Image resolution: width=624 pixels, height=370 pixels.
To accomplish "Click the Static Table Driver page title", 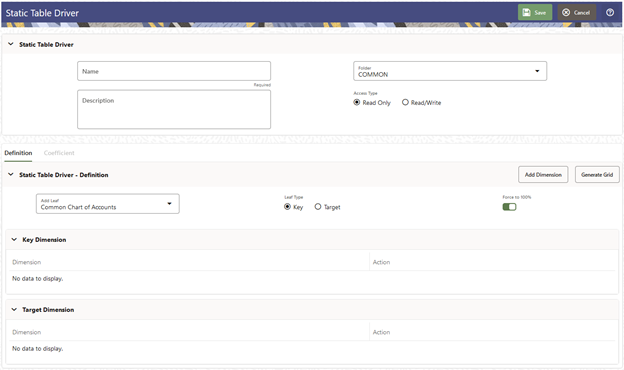I will pyautogui.click(x=42, y=13).
